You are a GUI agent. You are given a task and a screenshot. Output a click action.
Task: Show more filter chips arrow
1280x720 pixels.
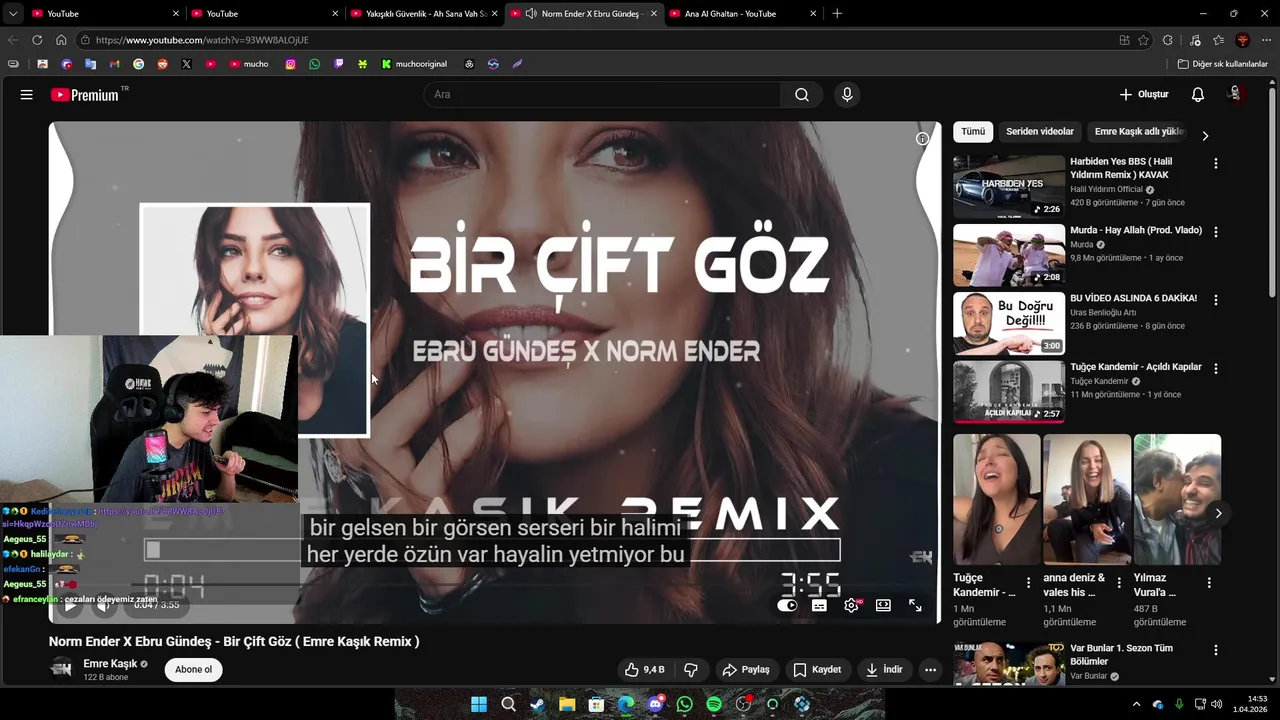pyautogui.click(x=1205, y=135)
